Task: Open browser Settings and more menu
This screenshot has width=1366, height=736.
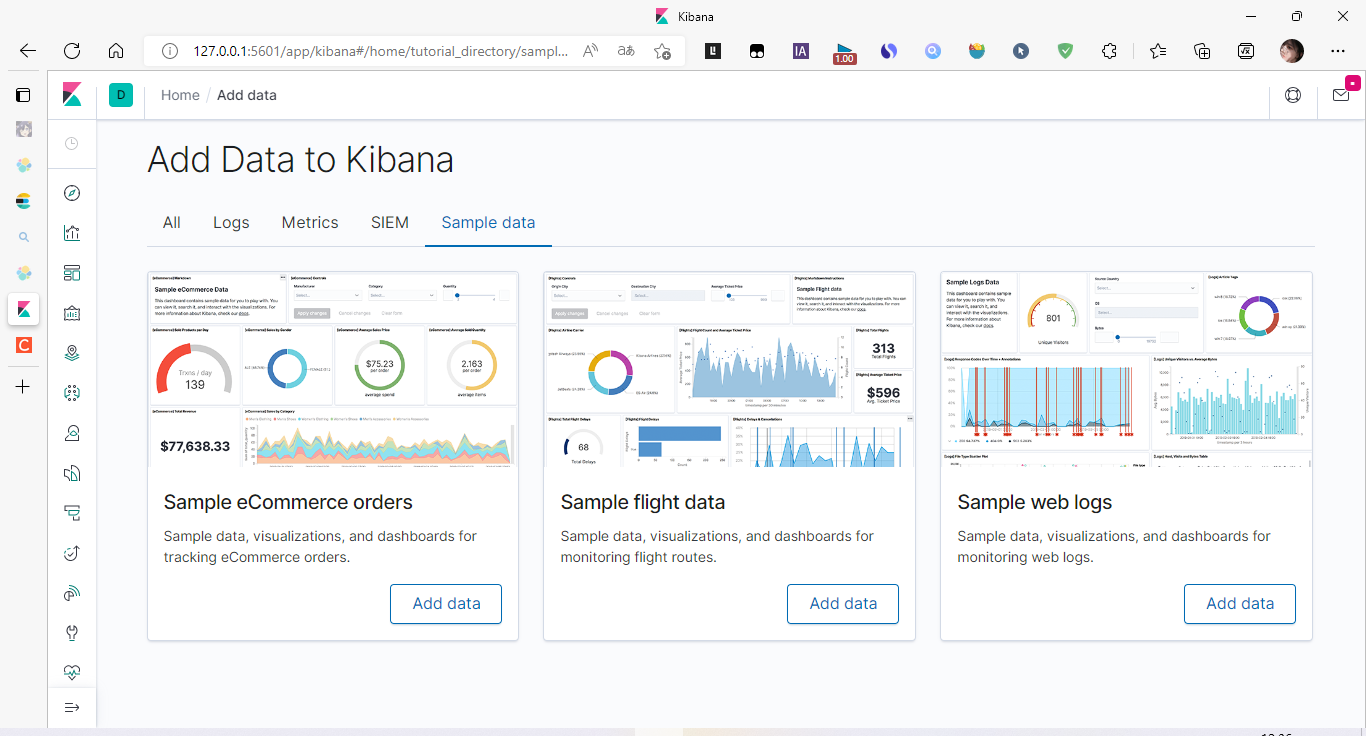Action: tap(1338, 51)
